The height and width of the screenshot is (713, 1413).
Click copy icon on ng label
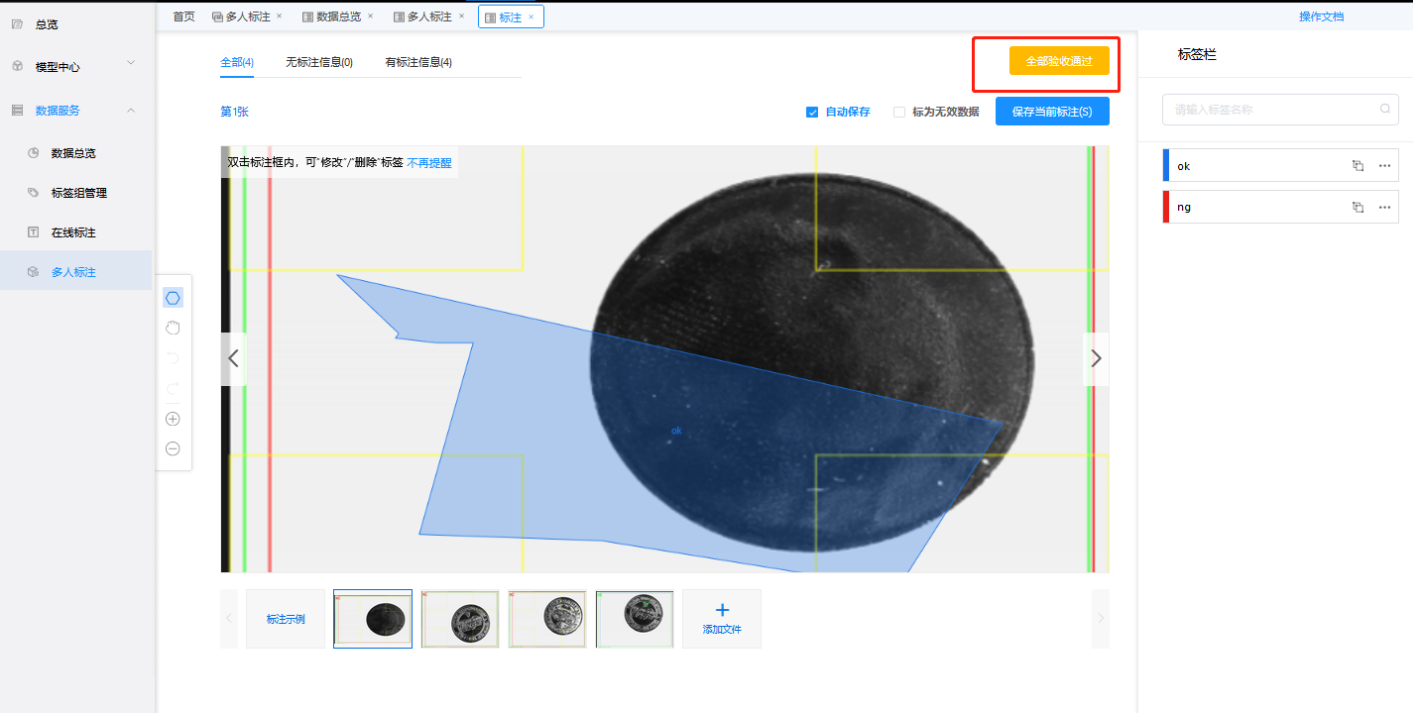click(1358, 207)
